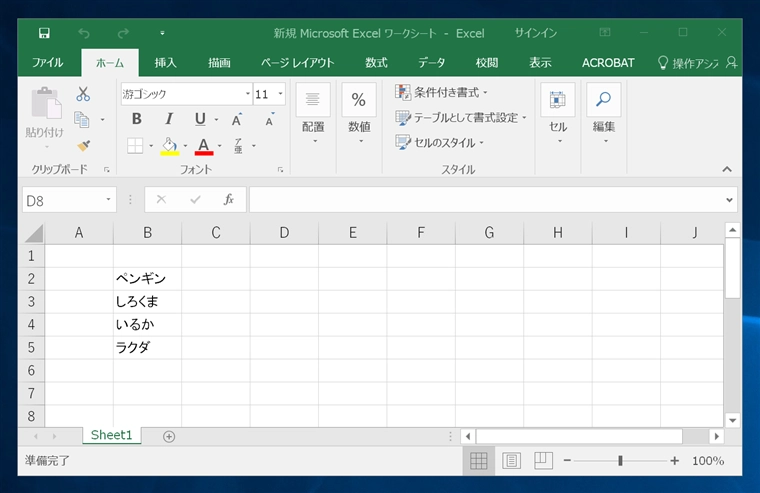Image resolution: width=760 pixels, height=493 pixels.
Task: Open Quick Access Toolbar customize arrow
Action: [162, 33]
